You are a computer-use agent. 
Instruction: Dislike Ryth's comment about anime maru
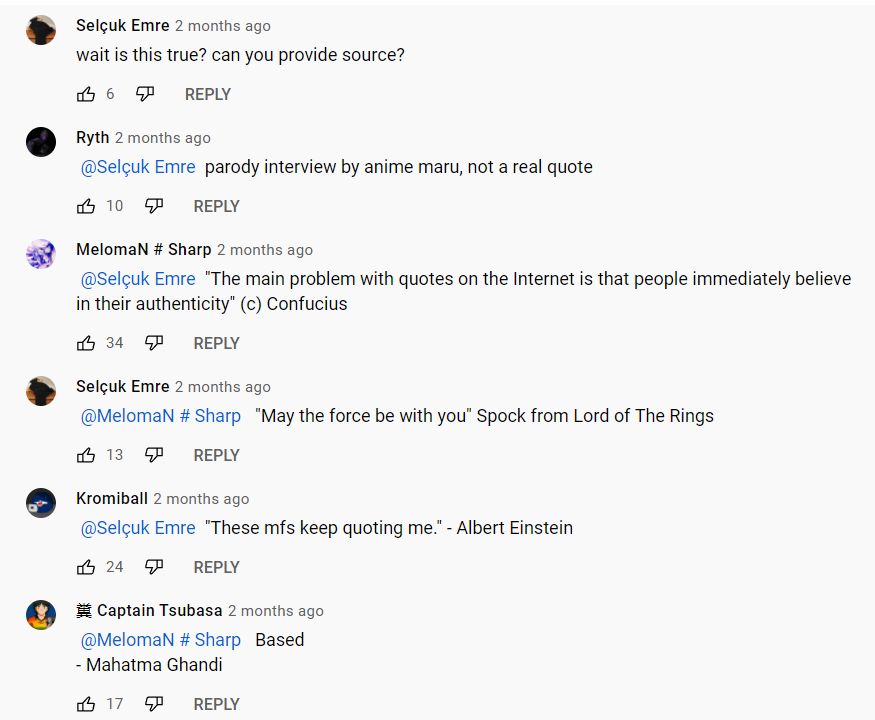pos(154,206)
